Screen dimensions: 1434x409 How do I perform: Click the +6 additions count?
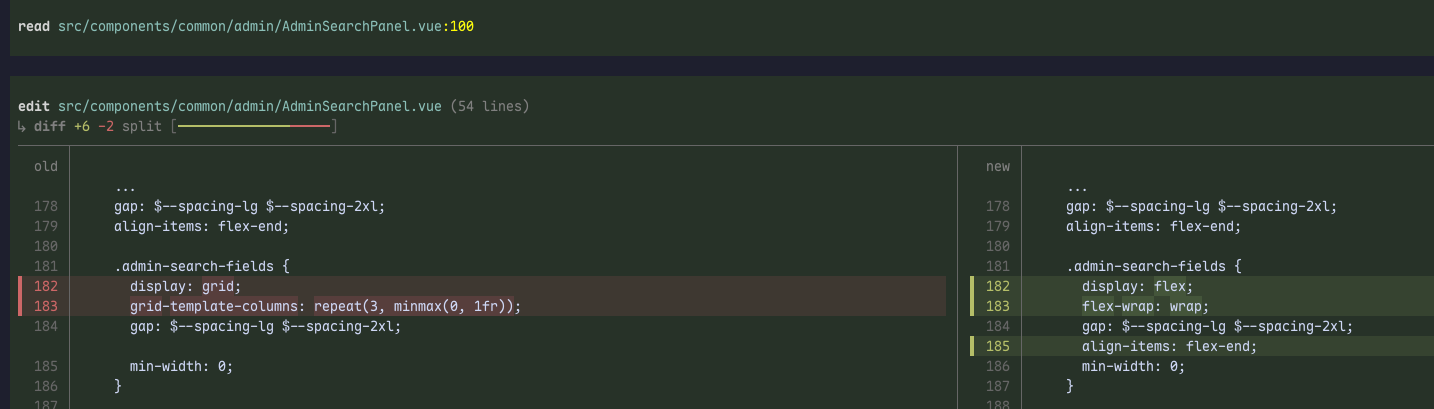coord(82,126)
